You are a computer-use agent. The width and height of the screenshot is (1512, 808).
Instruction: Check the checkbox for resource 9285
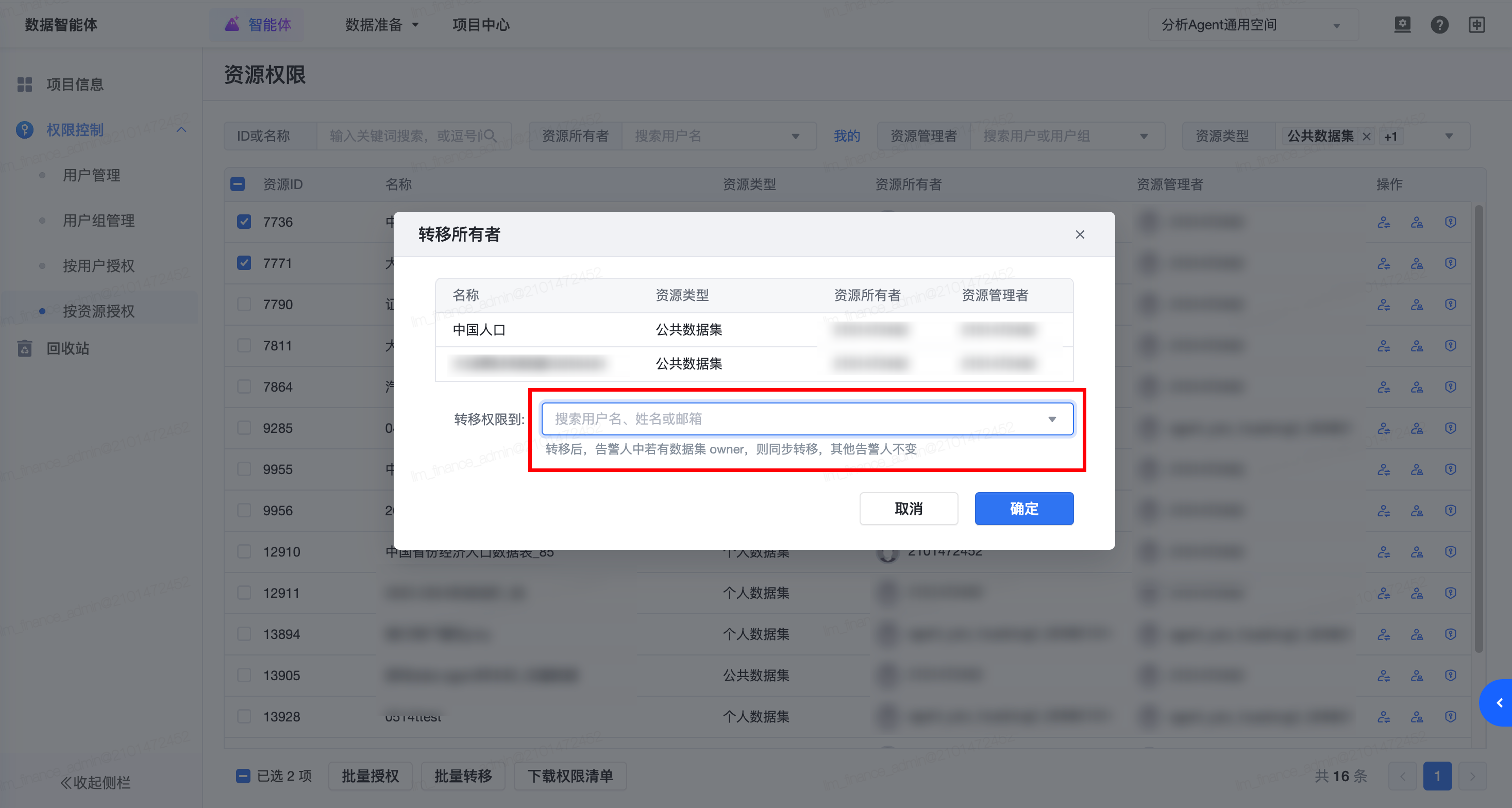(244, 428)
